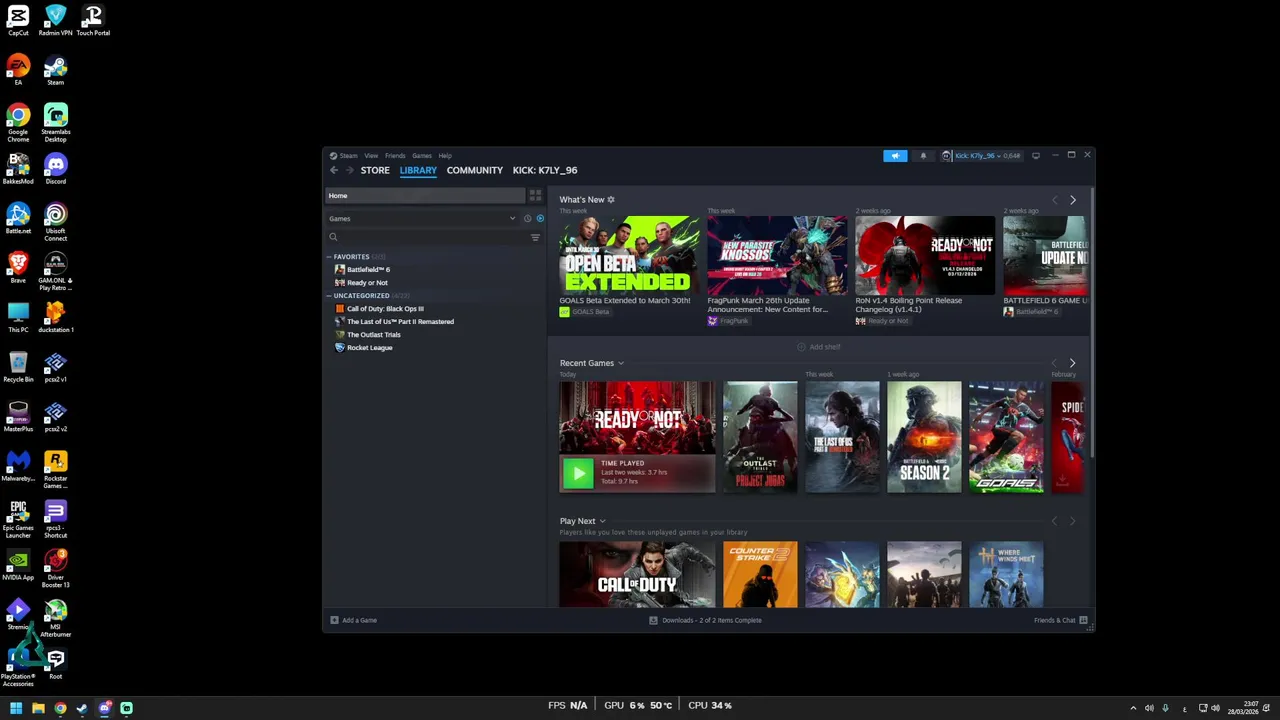Click the Ubisoft Connect desktop icon
The width and height of the screenshot is (1280, 720).
click(x=55, y=222)
